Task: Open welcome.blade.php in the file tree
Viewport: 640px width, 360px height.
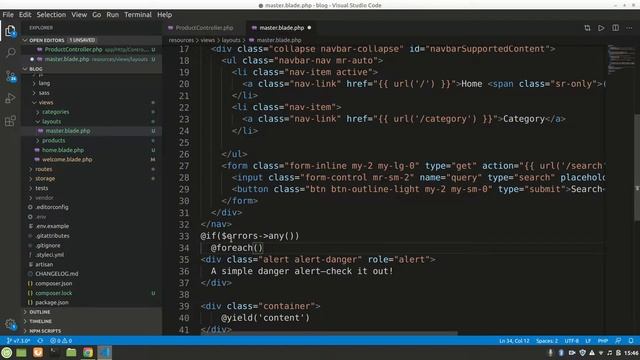Action: click(x=67, y=160)
